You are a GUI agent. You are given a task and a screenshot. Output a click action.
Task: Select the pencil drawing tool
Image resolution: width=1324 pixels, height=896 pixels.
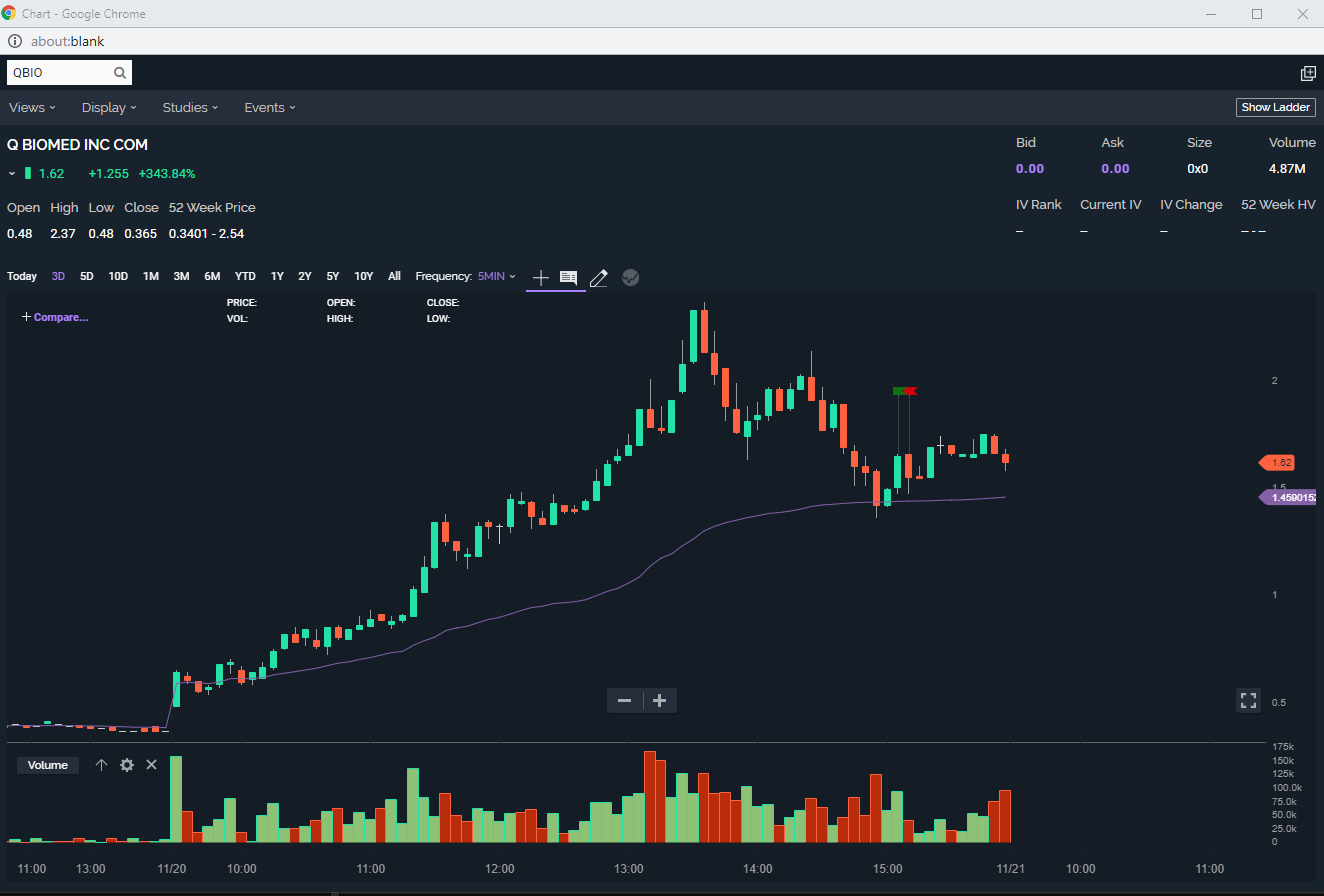(599, 278)
